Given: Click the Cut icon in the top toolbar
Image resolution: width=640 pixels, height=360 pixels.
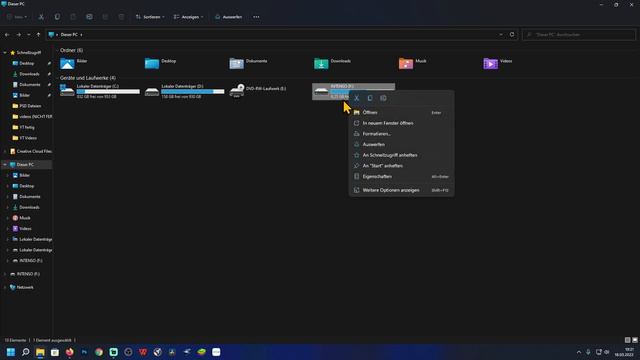Looking at the screenshot, I should pyautogui.click(x=41, y=17).
